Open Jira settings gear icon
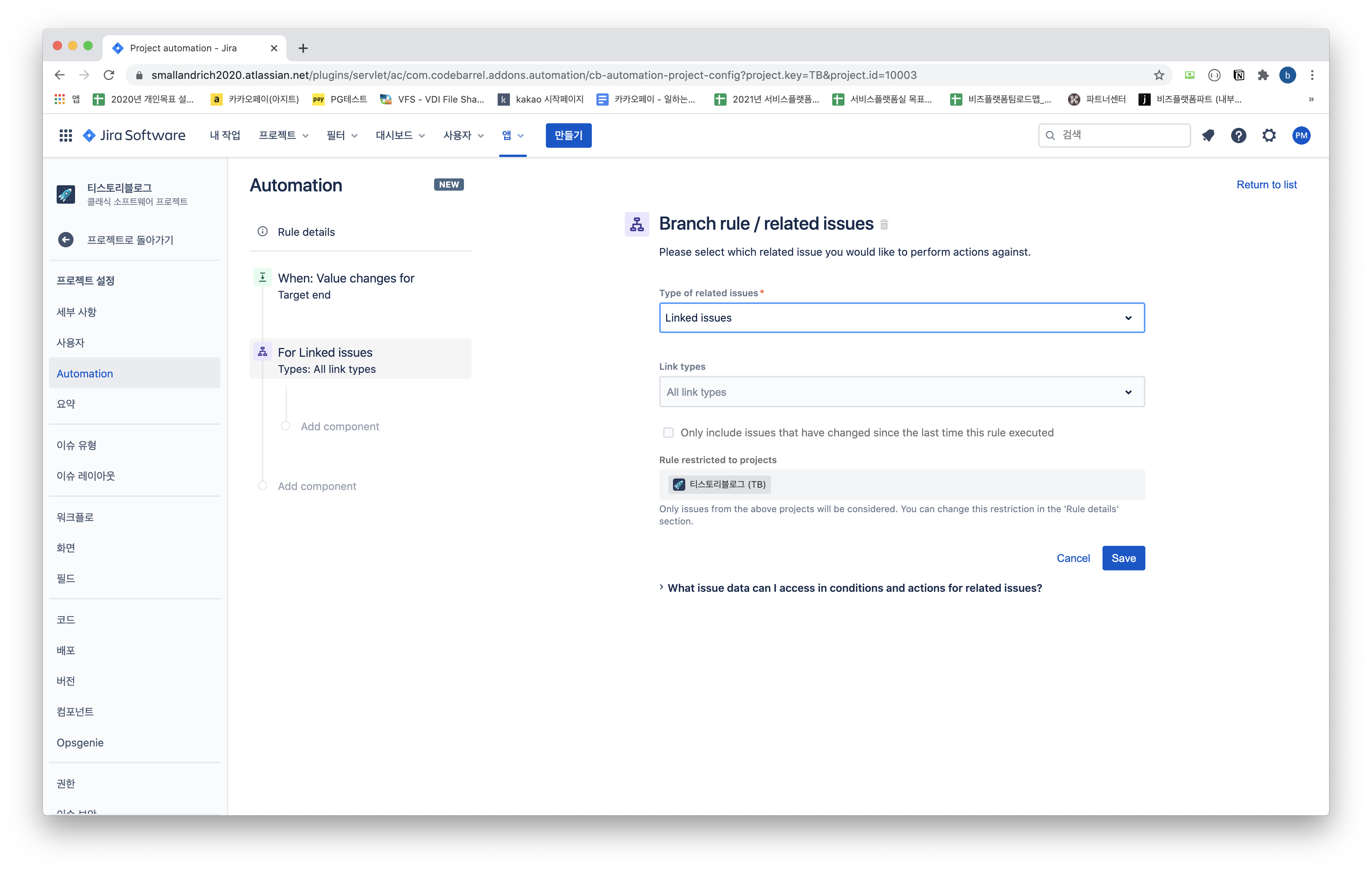The image size is (1372, 872). tap(1269, 136)
